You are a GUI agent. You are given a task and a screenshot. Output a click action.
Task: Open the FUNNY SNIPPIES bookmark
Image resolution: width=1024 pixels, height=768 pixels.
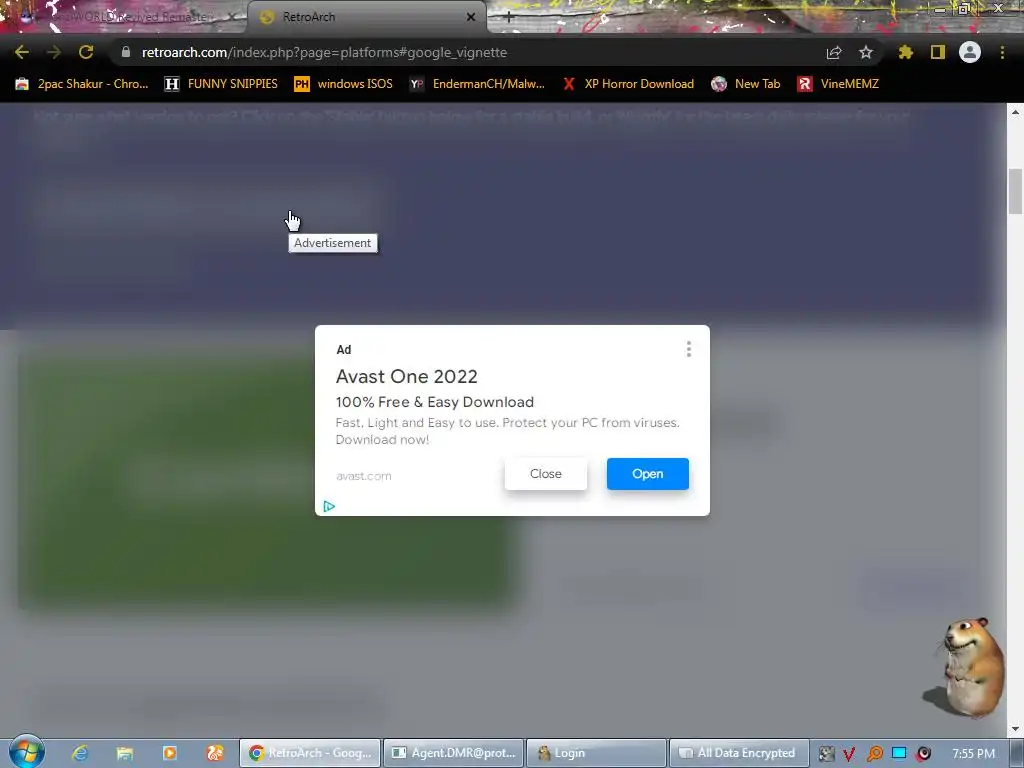point(221,84)
